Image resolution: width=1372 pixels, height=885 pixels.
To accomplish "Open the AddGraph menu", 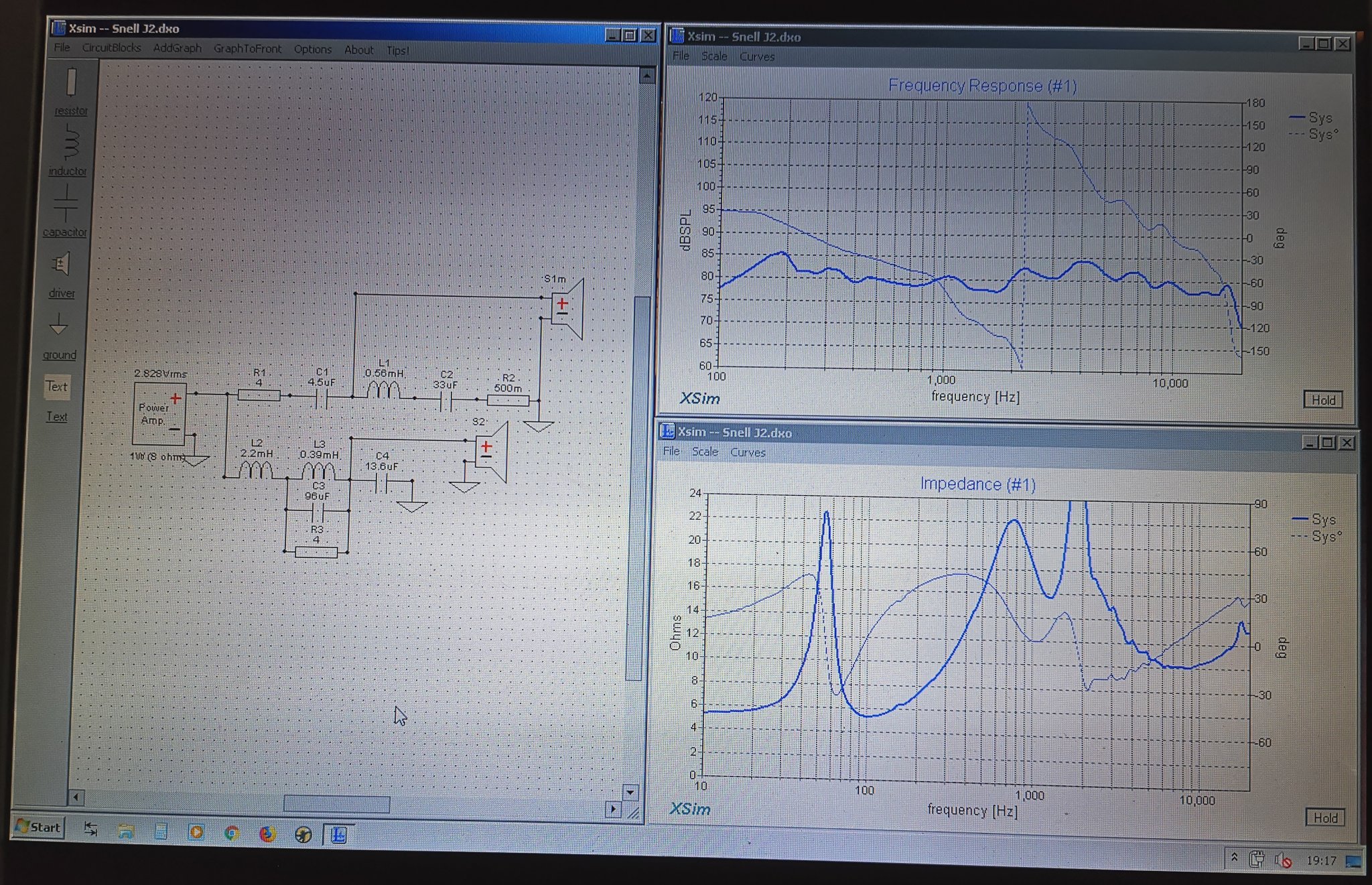I will click(177, 48).
